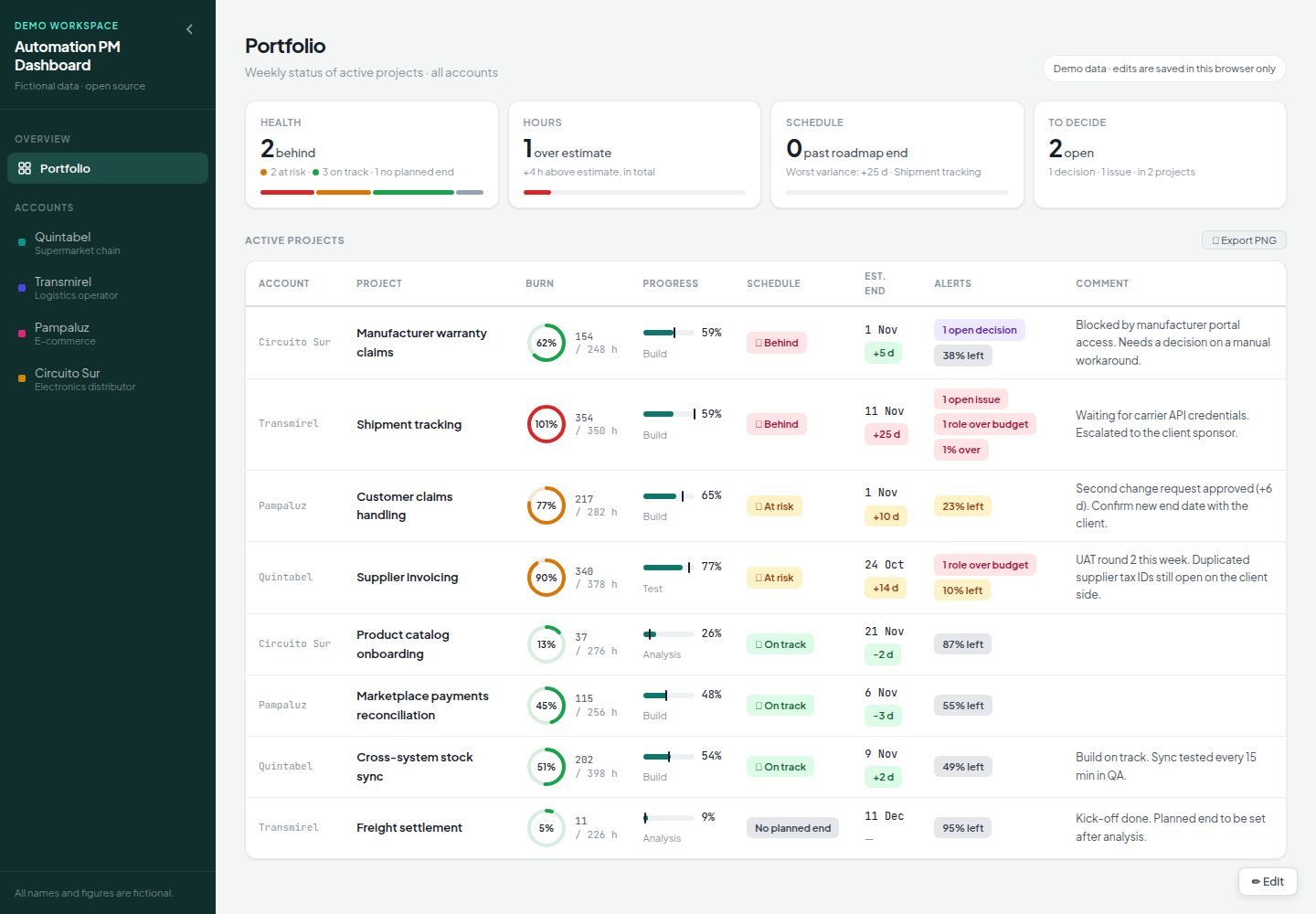Click the Health card status bar
This screenshot has width=1316, height=914.
[372, 192]
